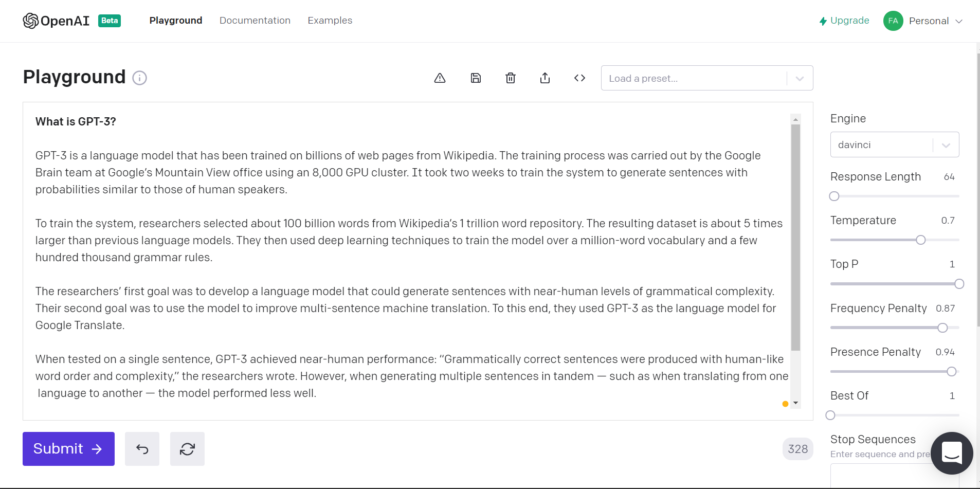The height and width of the screenshot is (489, 980).
Task: Regenerate completion with refresh button
Action: [x=187, y=449]
